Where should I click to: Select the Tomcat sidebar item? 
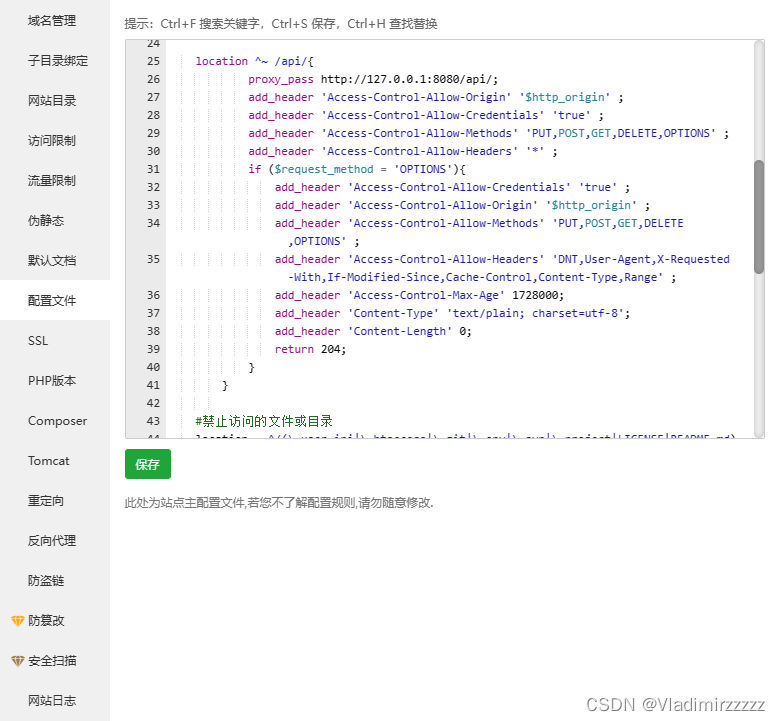pyautogui.click(x=49, y=461)
